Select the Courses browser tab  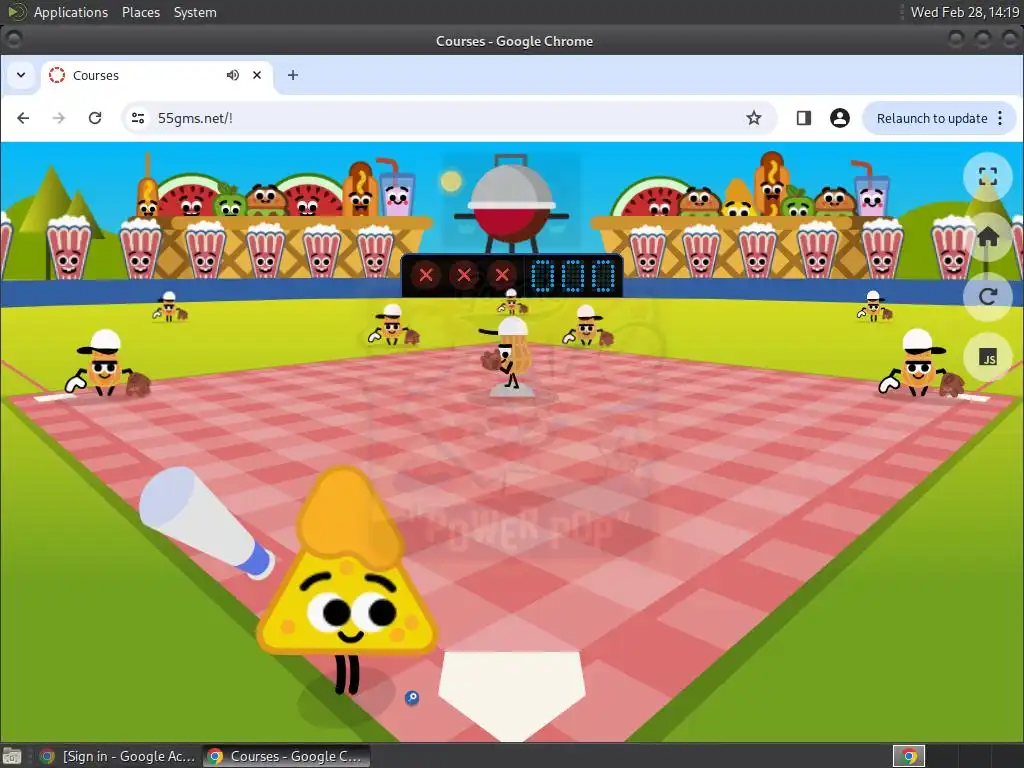157,76
